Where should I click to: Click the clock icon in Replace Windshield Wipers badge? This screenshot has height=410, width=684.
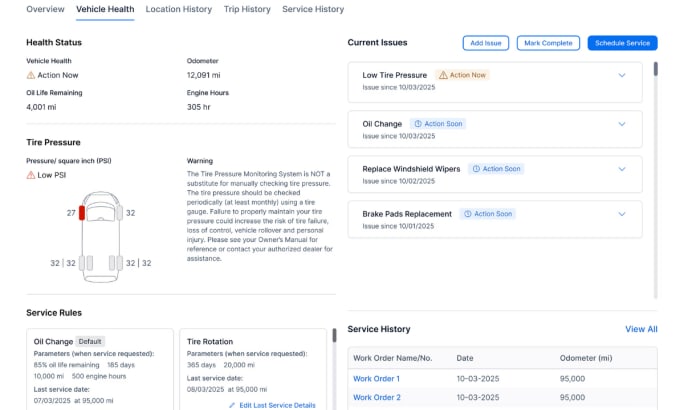476,169
